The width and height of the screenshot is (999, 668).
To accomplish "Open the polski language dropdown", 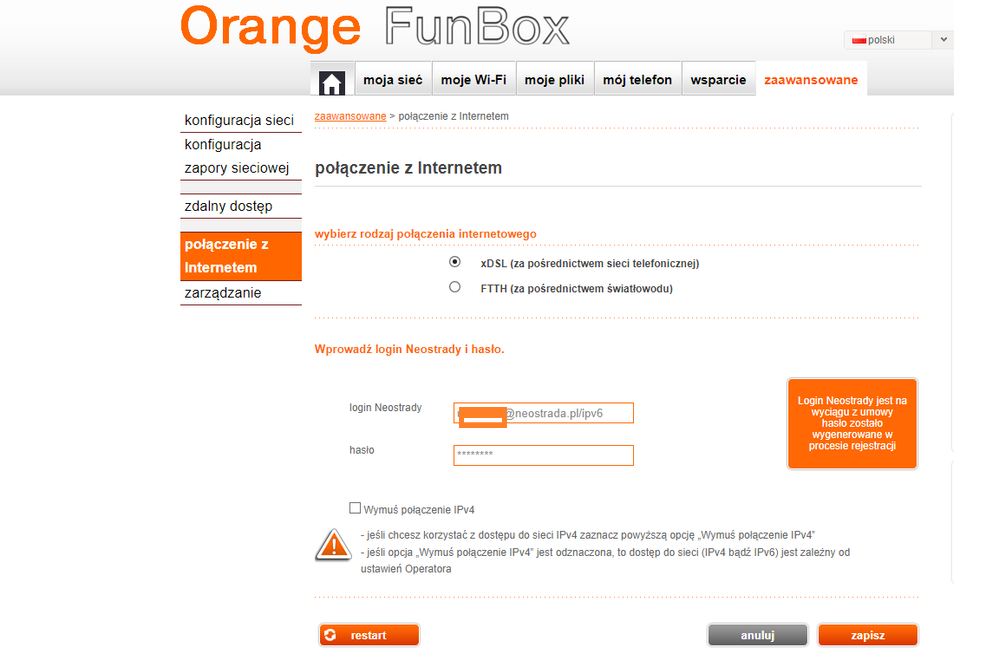I will click(x=898, y=40).
